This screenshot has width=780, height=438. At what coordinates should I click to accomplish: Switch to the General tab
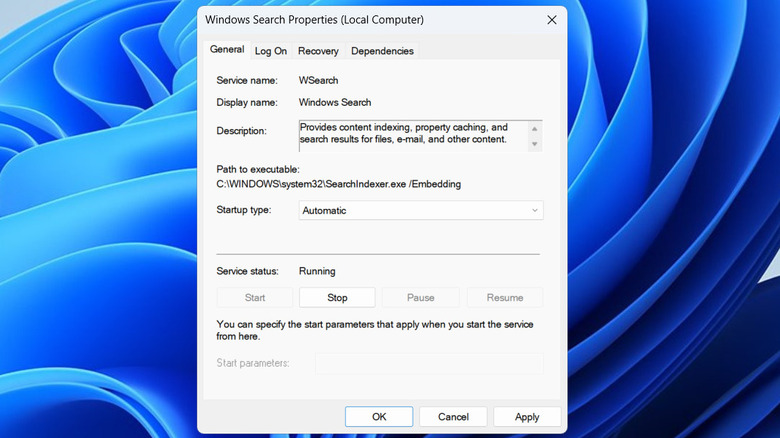(x=227, y=50)
